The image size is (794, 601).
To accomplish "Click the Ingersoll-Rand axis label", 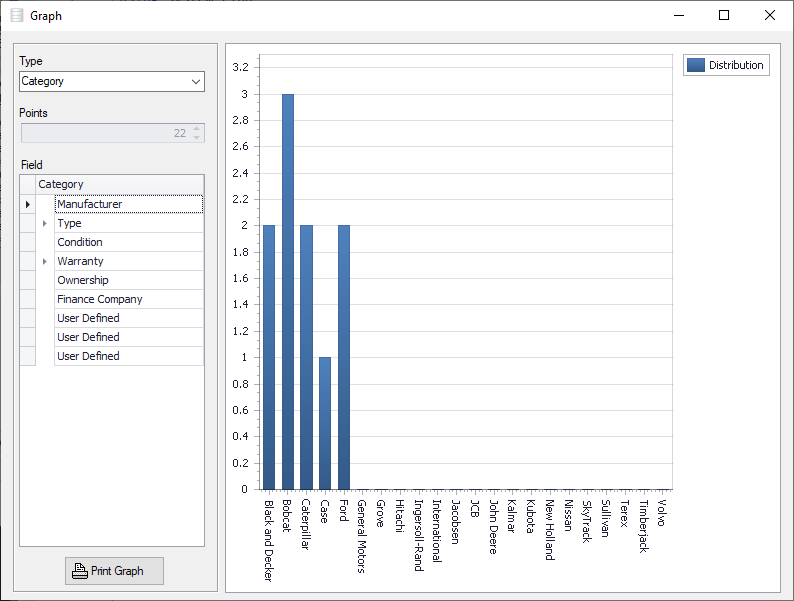I will 418,535.
